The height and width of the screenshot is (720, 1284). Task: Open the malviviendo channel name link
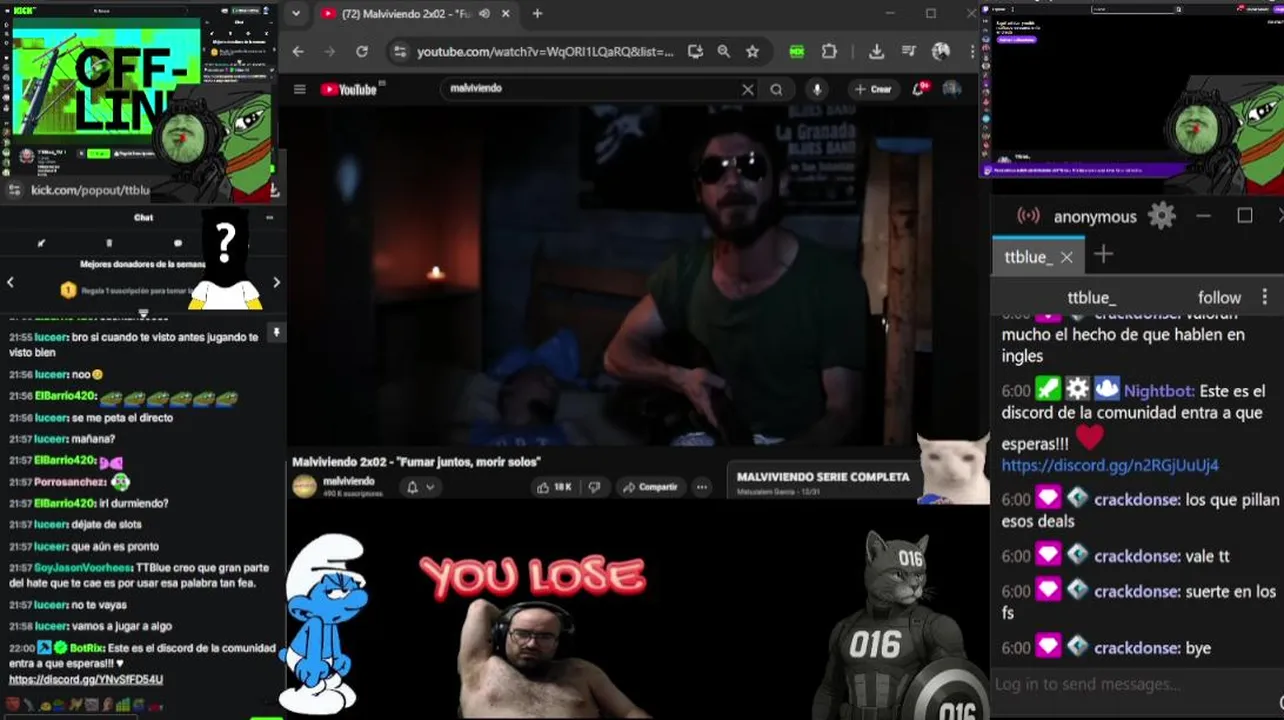click(349, 481)
